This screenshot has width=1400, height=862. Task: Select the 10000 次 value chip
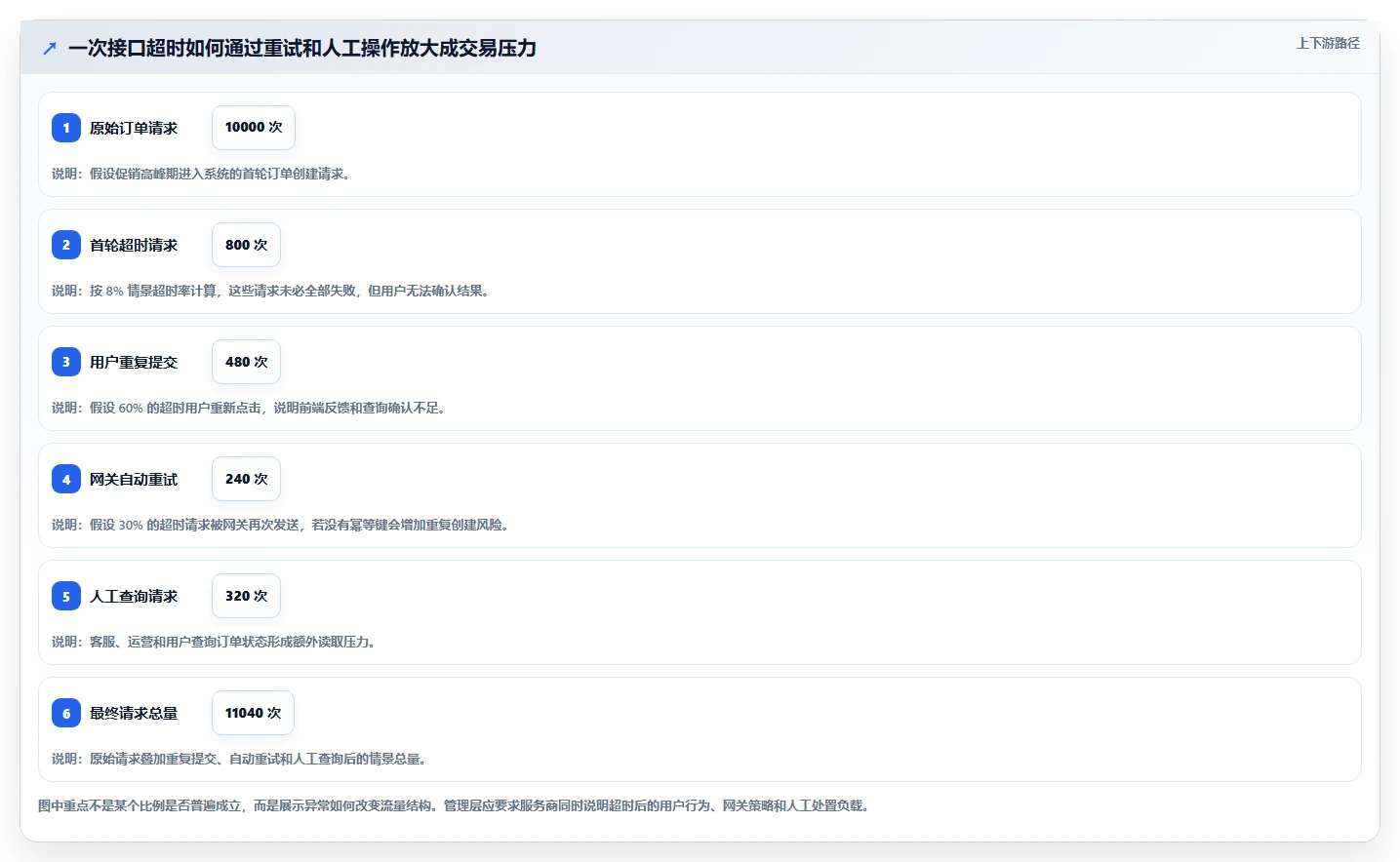254,128
